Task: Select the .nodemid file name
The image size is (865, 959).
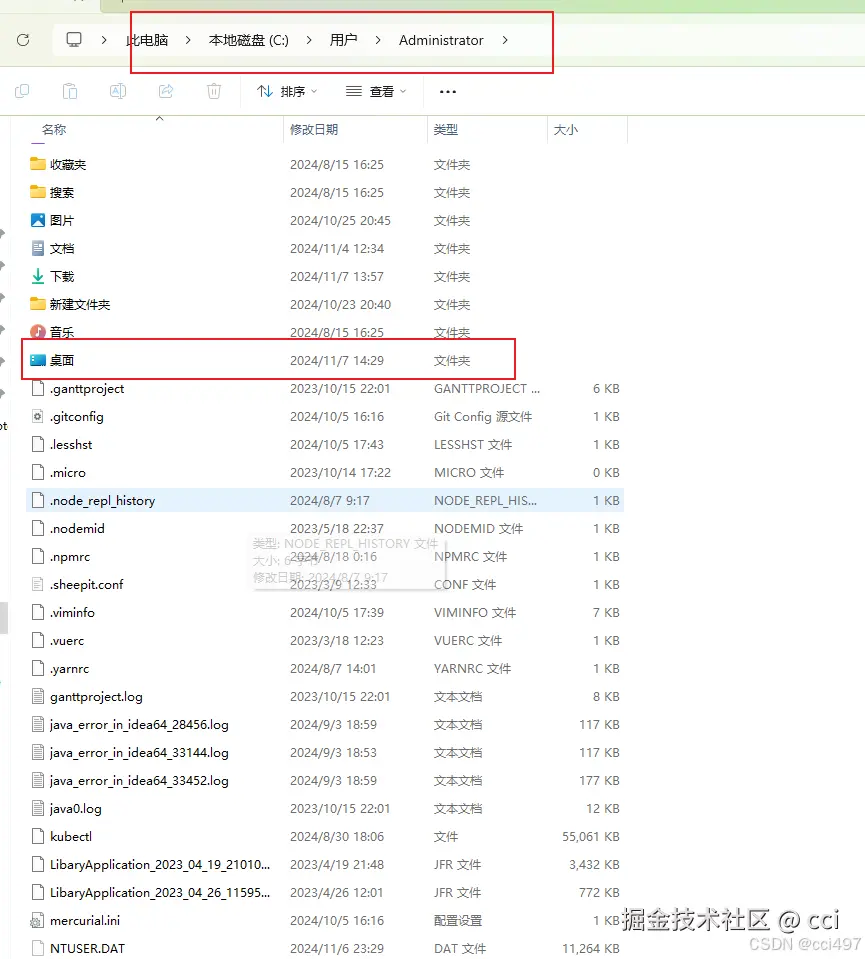Action: pyautogui.click(x=77, y=528)
